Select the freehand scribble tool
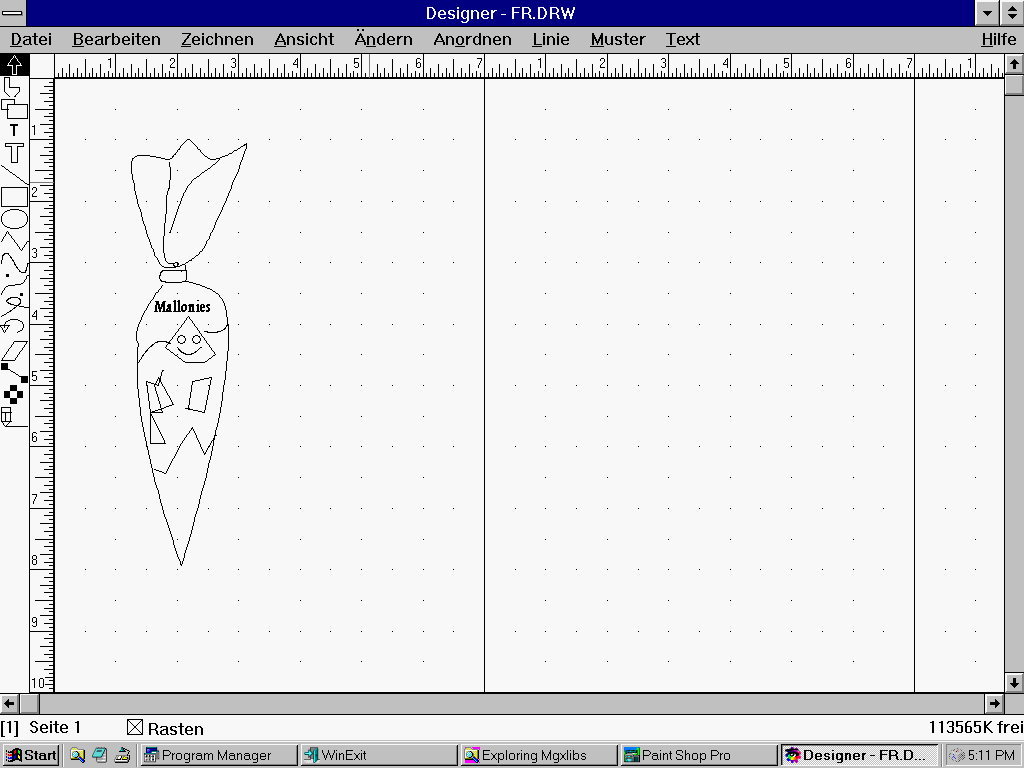 coord(14,306)
